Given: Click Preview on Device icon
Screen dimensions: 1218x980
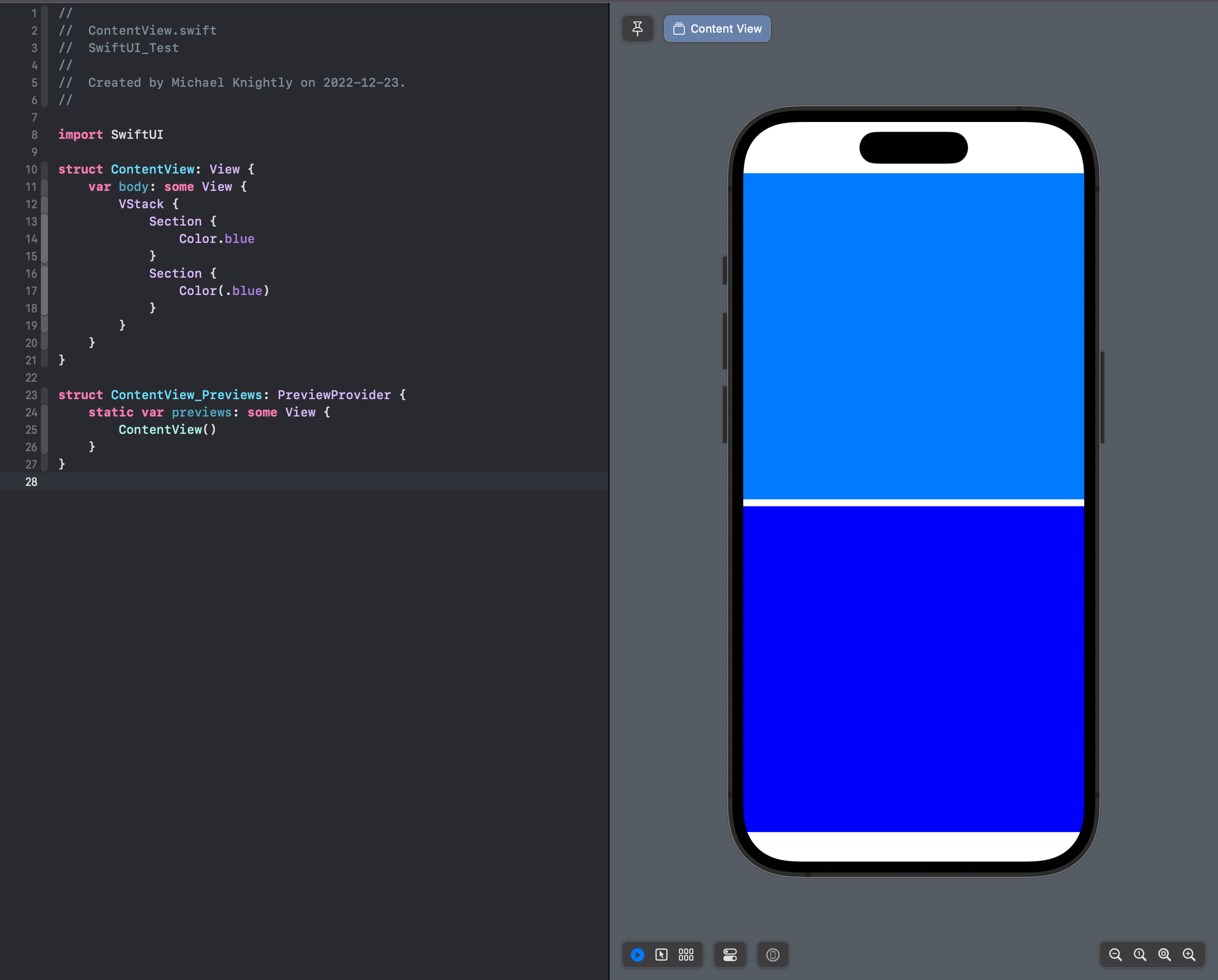Looking at the screenshot, I should pos(772,954).
